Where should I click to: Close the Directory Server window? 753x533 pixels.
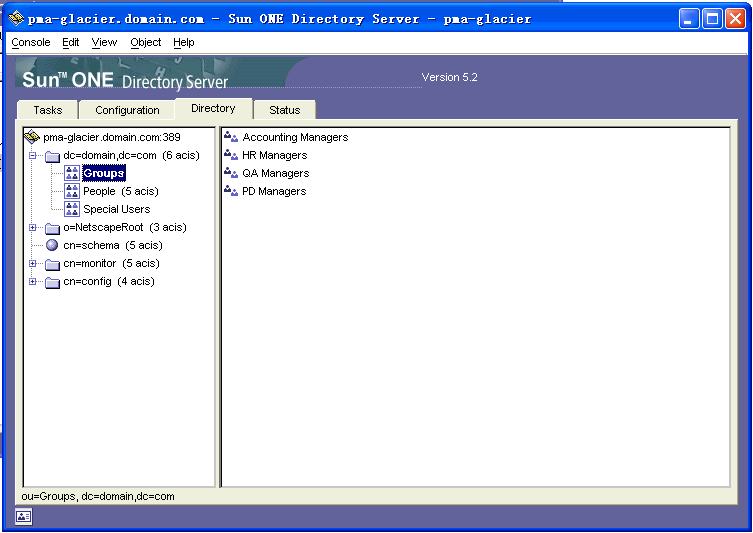pyautogui.click(x=735, y=19)
